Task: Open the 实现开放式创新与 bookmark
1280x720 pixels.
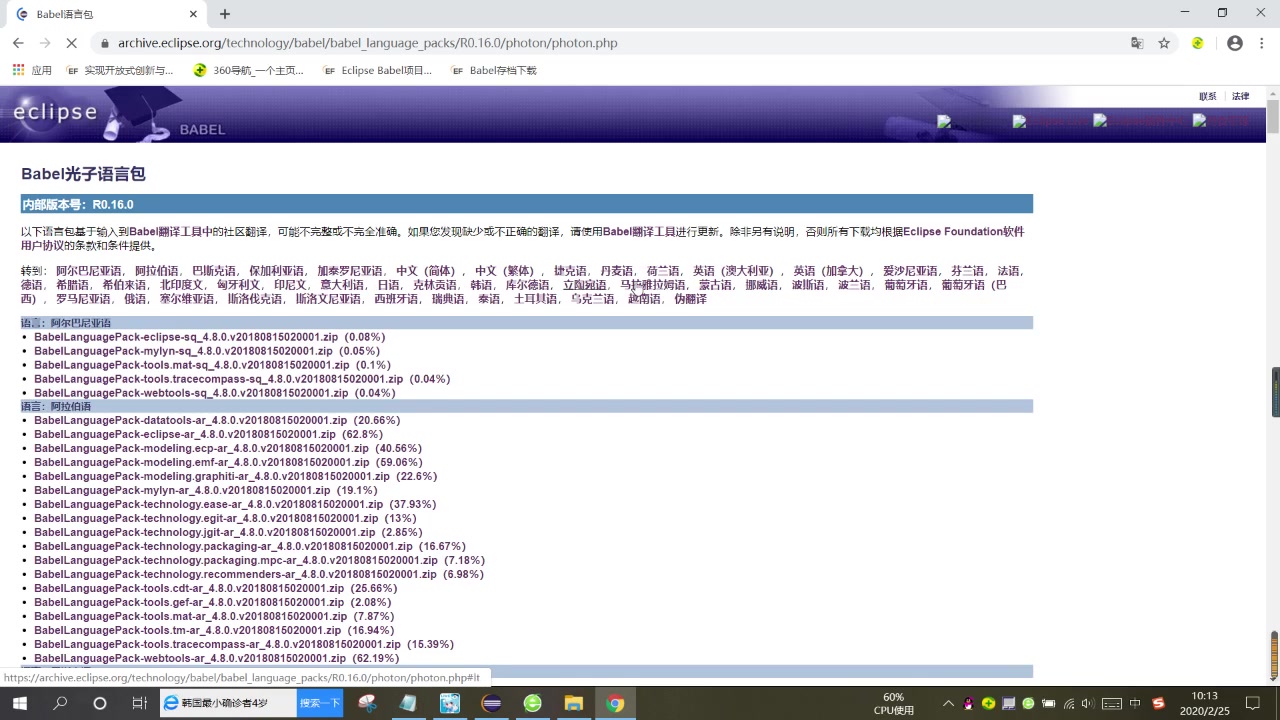Action: (119, 70)
